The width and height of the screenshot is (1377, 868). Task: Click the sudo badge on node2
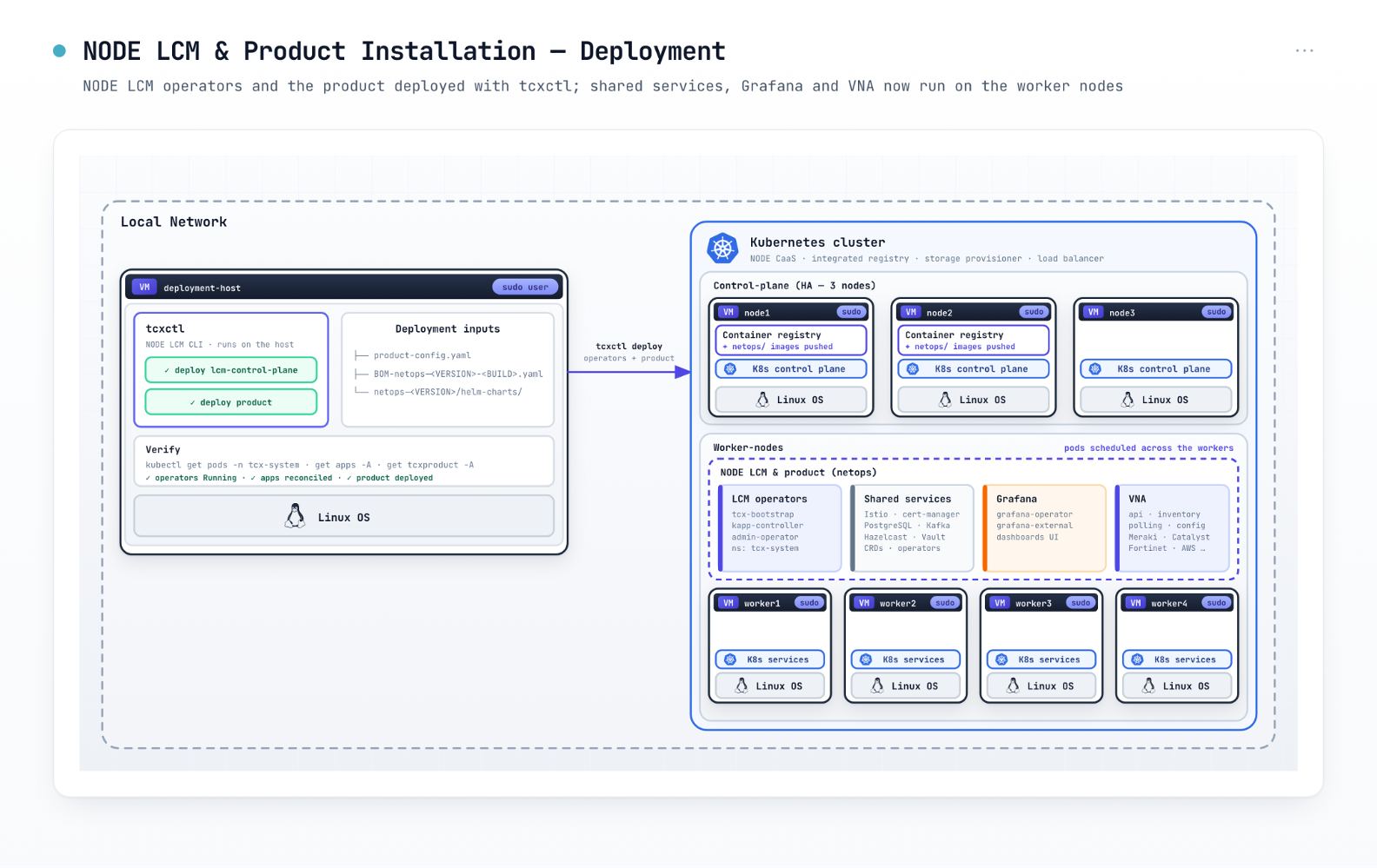[1034, 312]
